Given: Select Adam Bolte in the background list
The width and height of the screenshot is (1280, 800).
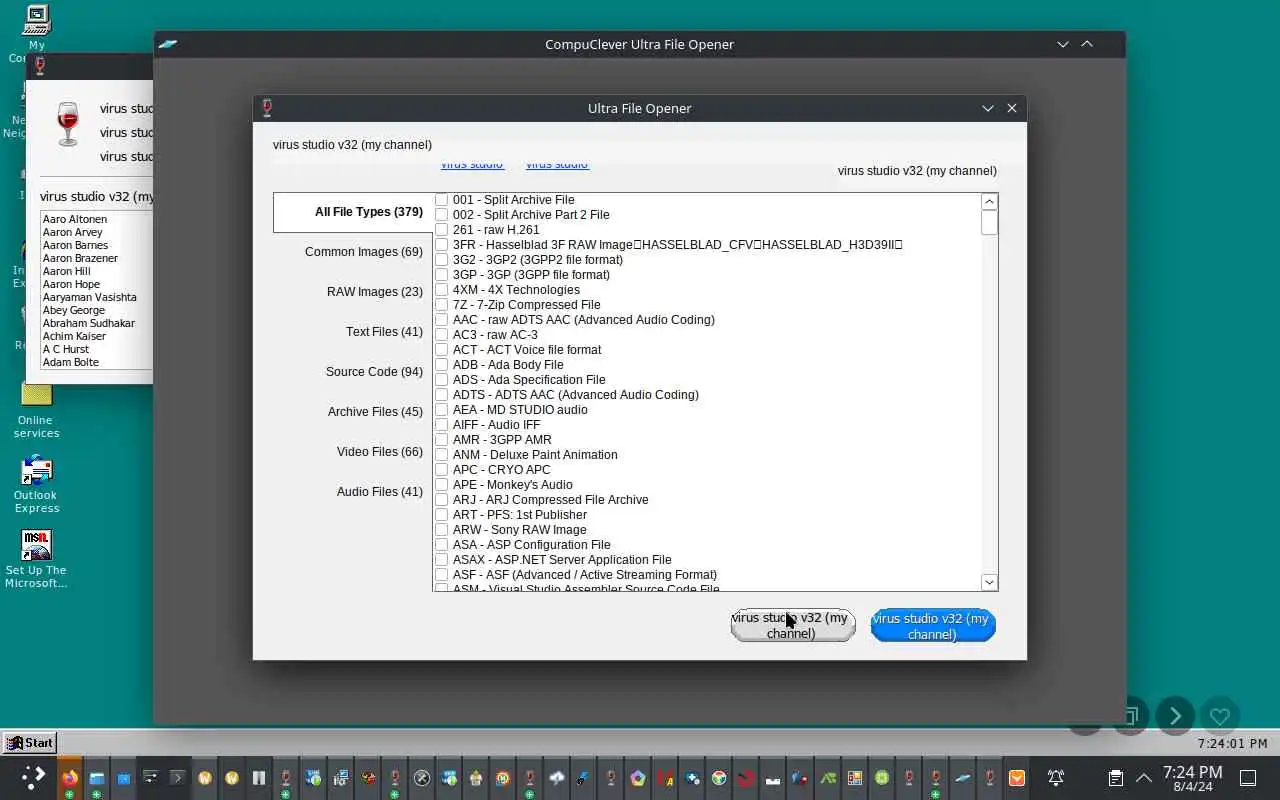Looking at the screenshot, I should pyautogui.click(x=70, y=362).
